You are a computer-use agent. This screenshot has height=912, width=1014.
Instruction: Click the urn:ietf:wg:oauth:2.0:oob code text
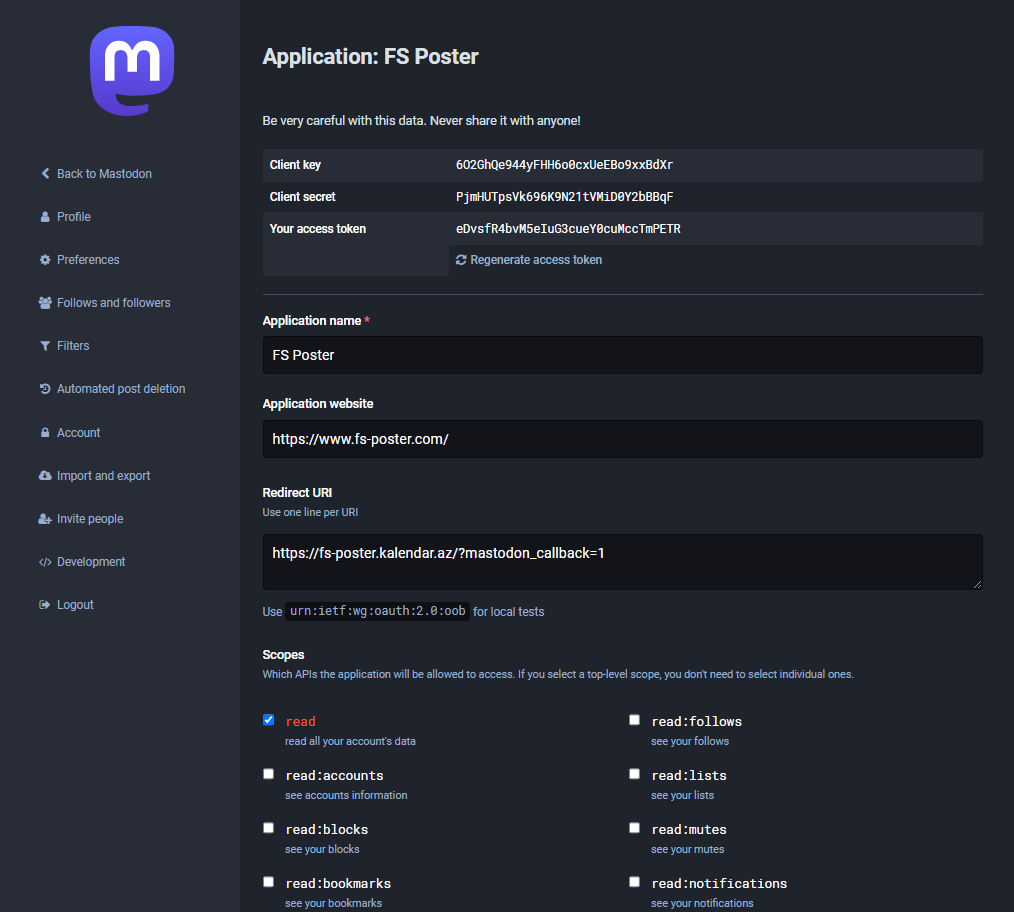[378, 611]
